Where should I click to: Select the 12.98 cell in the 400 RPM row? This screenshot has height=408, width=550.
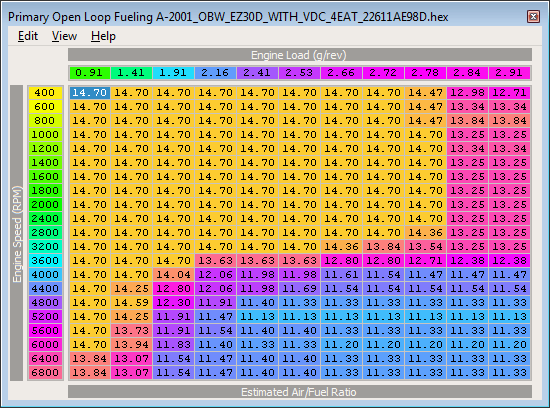(x=467, y=93)
